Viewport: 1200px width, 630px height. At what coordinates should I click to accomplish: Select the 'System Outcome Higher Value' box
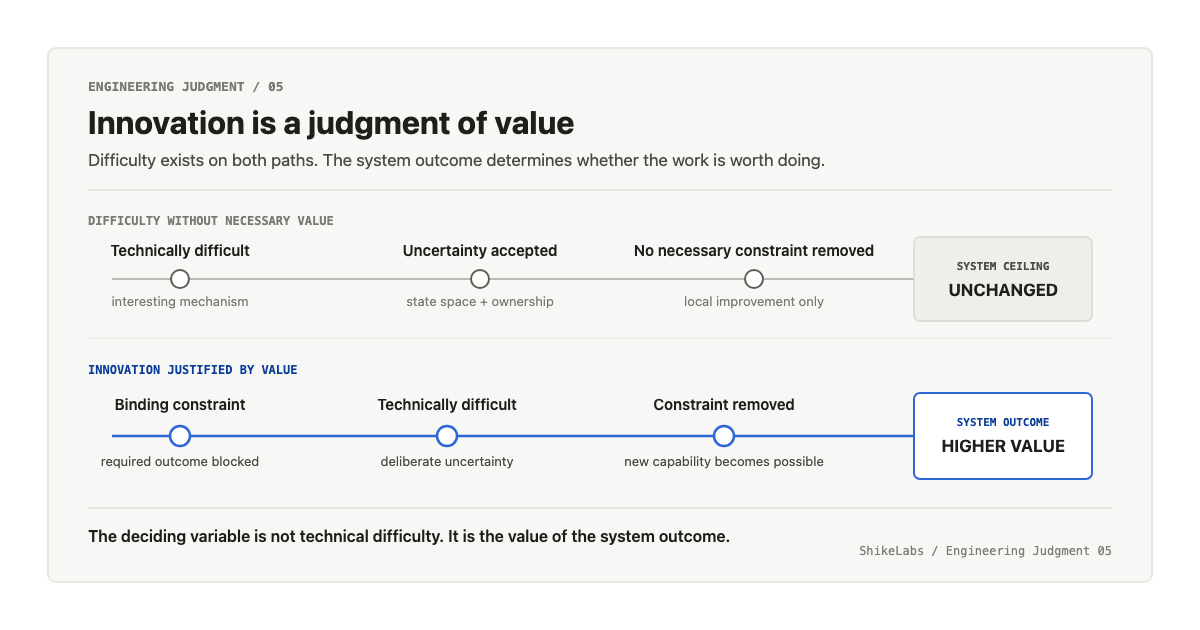(x=1003, y=436)
